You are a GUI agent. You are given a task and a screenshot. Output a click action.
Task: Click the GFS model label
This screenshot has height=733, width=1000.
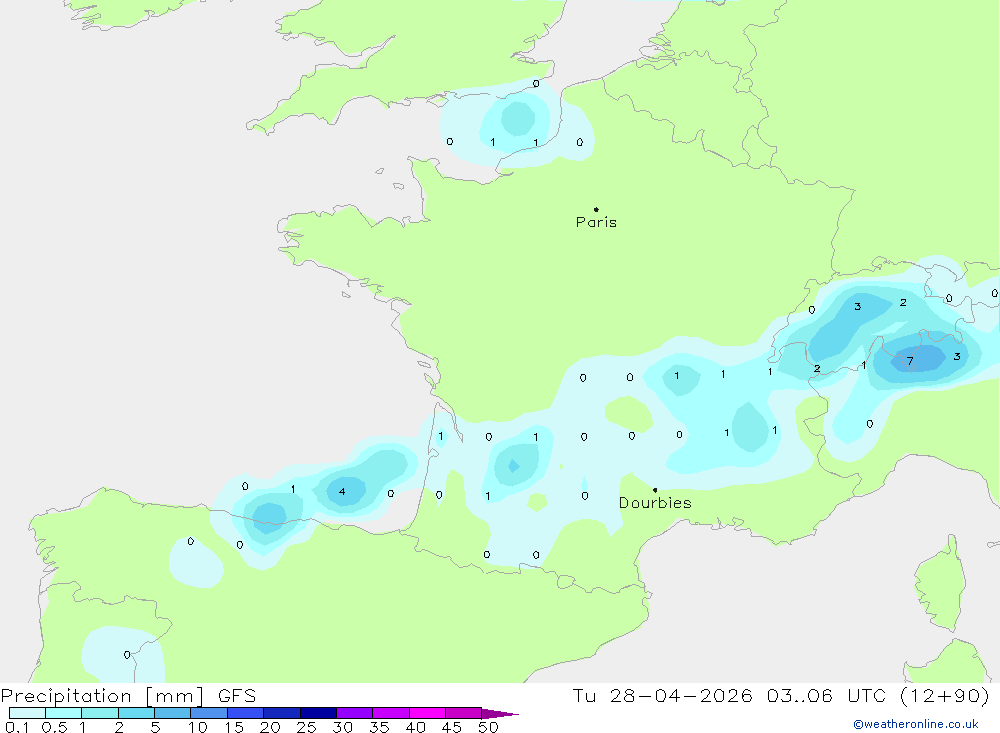(x=237, y=696)
